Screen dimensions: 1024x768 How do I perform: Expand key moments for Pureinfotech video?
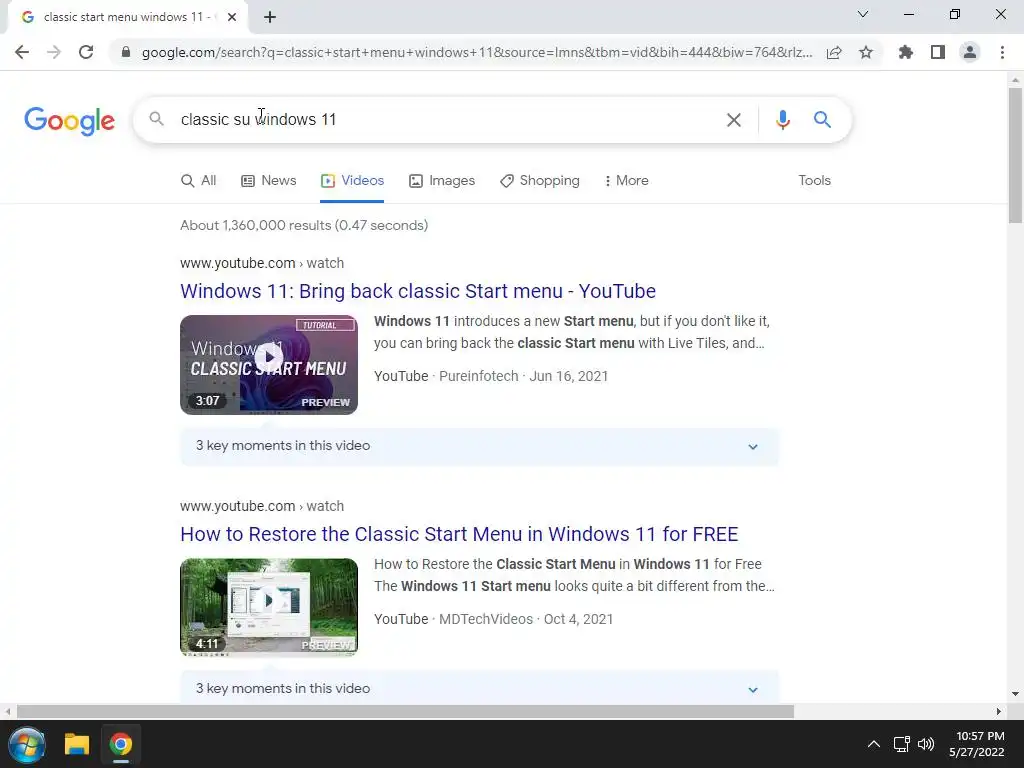(x=479, y=447)
